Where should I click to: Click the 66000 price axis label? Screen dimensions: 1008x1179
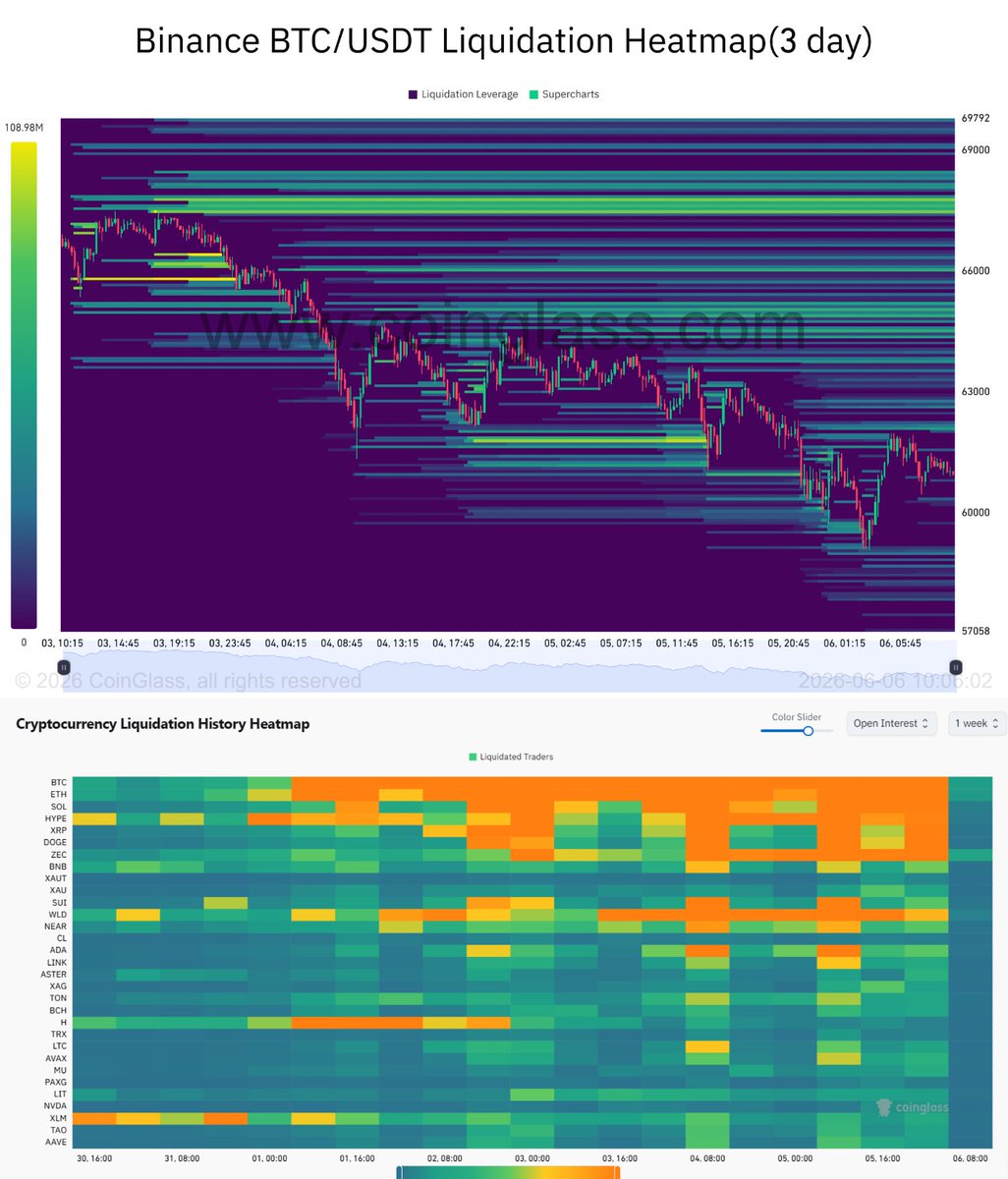pos(974,270)
